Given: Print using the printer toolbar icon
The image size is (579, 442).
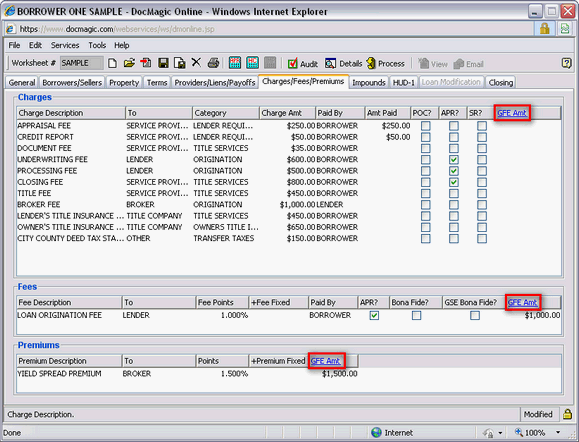Looking at the screenshot, I should (213, 63).
